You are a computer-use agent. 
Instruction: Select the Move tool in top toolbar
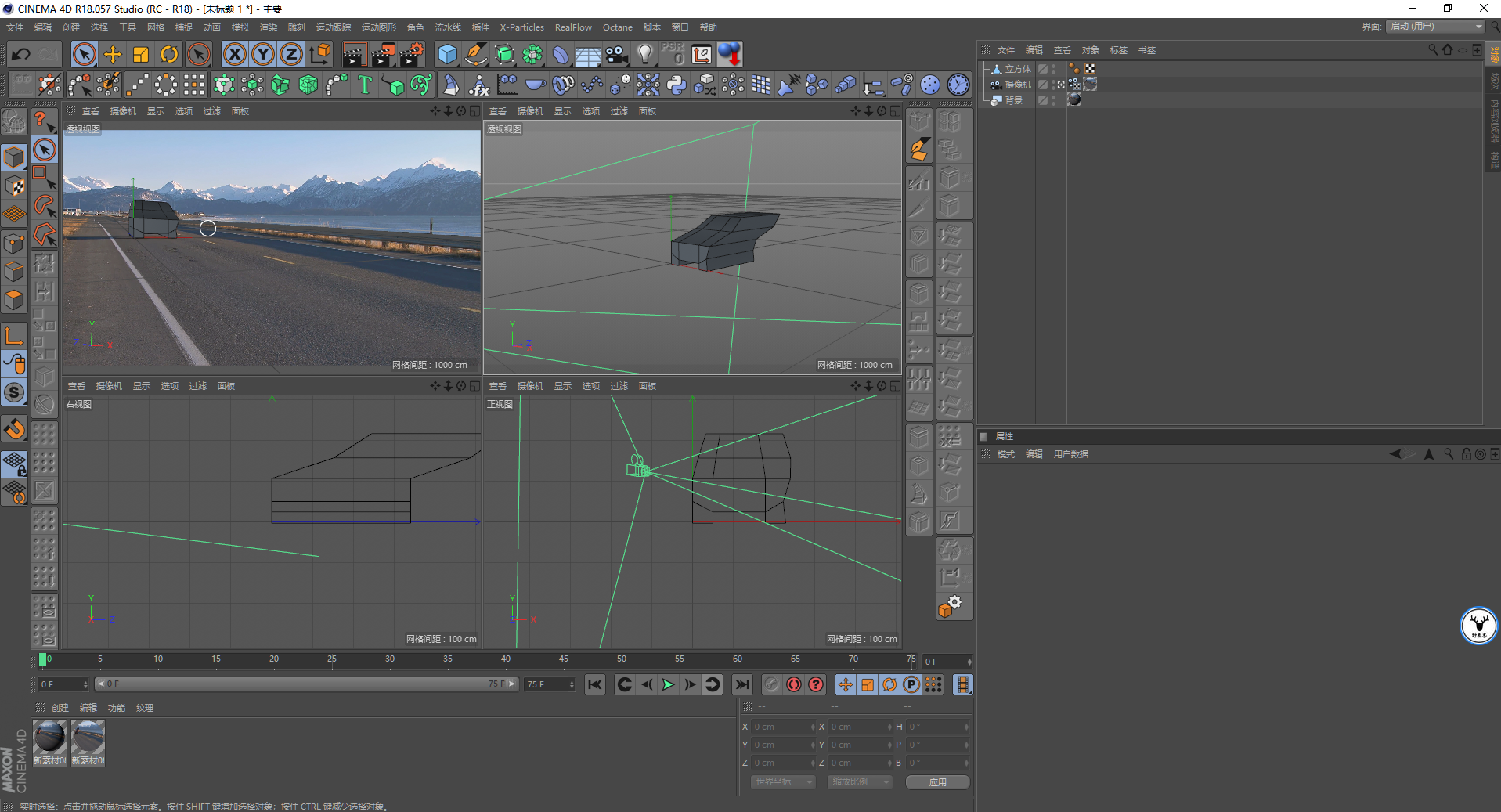113,54
